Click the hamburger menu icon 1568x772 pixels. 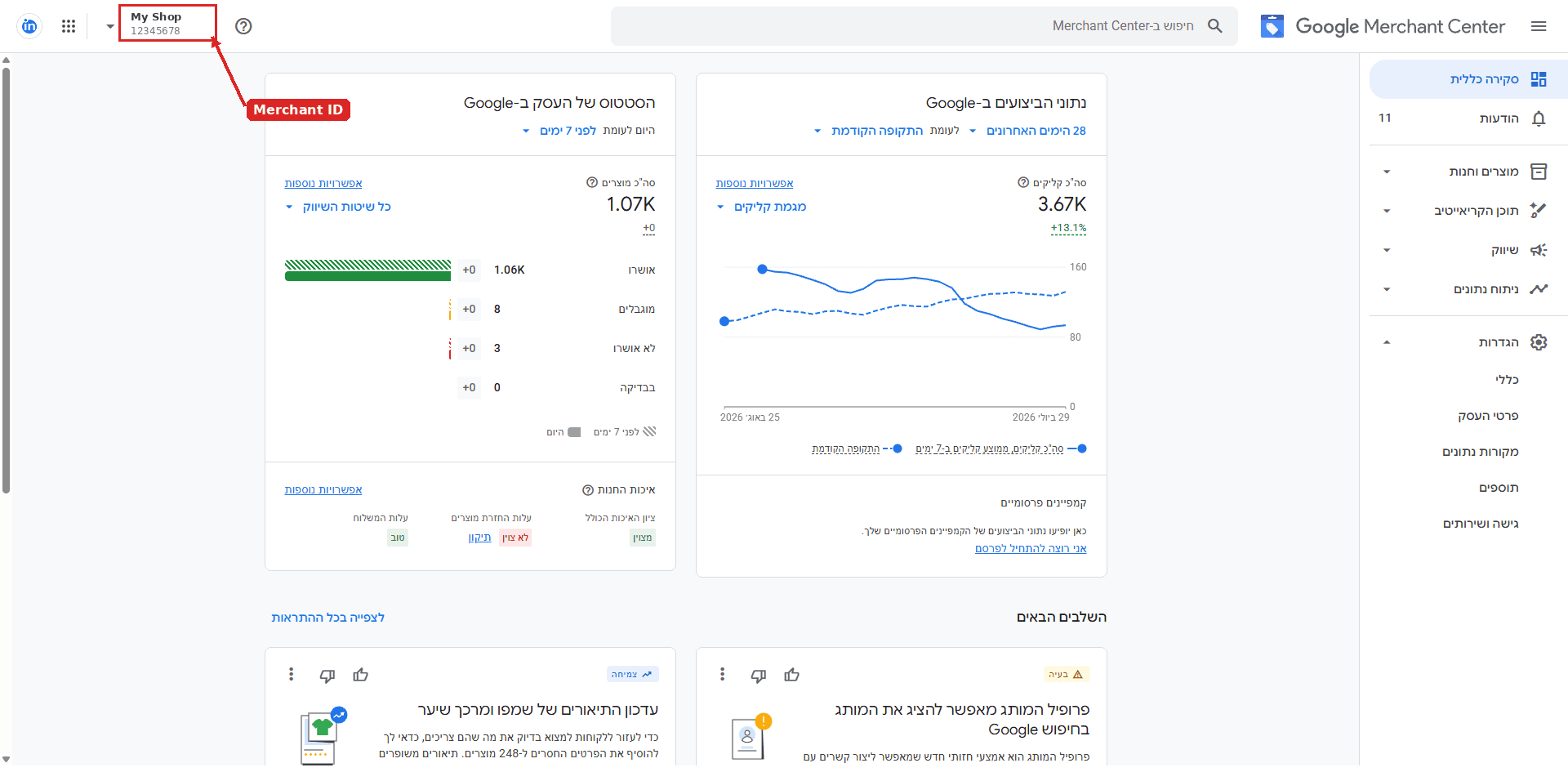[1539, 26]
